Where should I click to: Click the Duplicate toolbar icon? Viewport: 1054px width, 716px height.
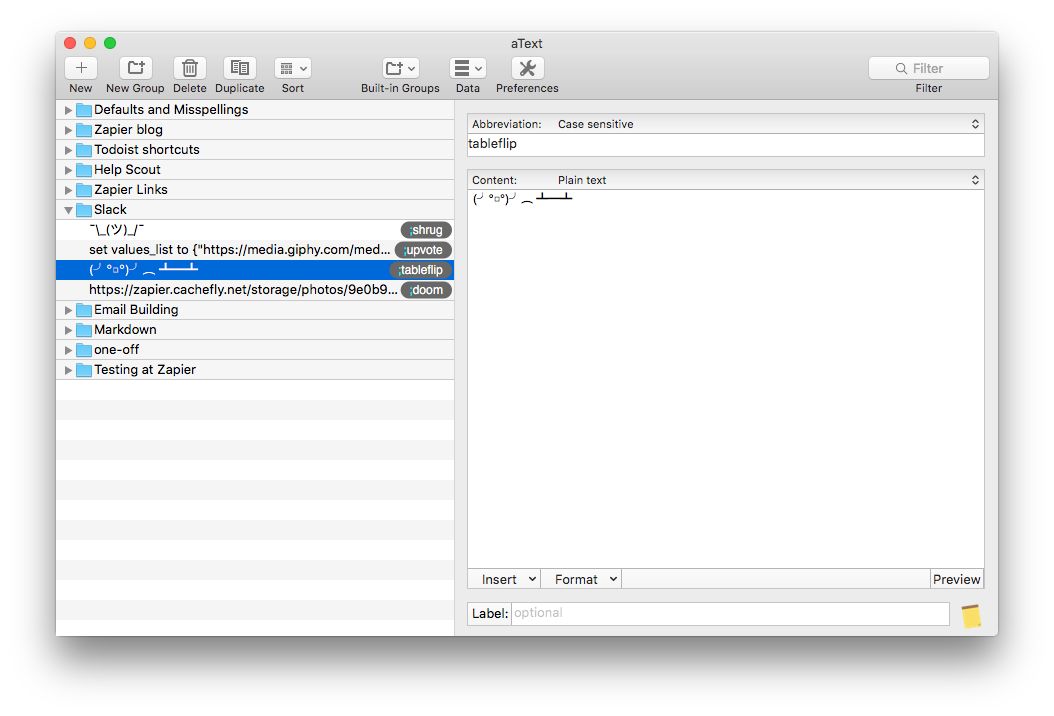[239, 68]
